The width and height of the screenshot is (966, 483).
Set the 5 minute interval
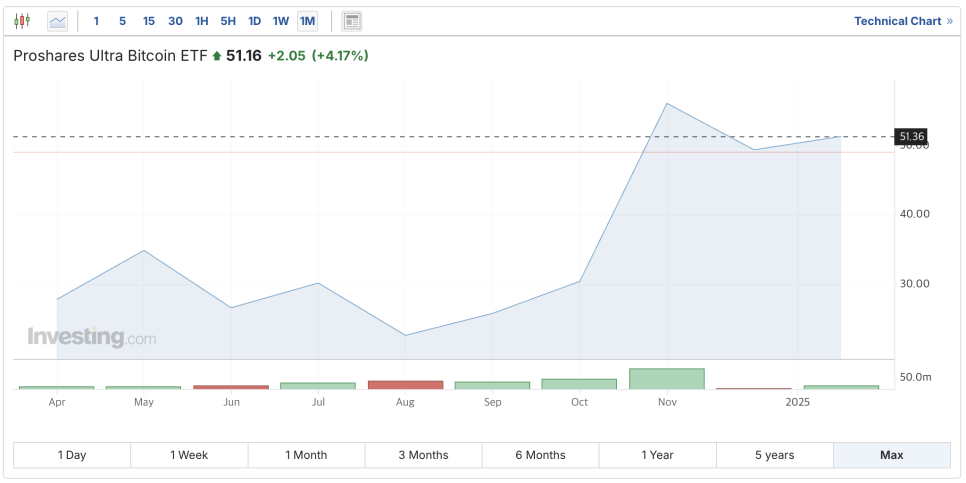[122, 21]
